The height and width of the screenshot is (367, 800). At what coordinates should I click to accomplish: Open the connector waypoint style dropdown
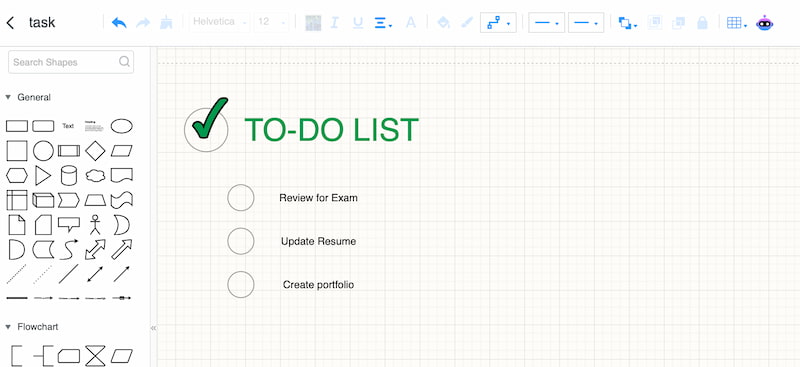point(498,22)
